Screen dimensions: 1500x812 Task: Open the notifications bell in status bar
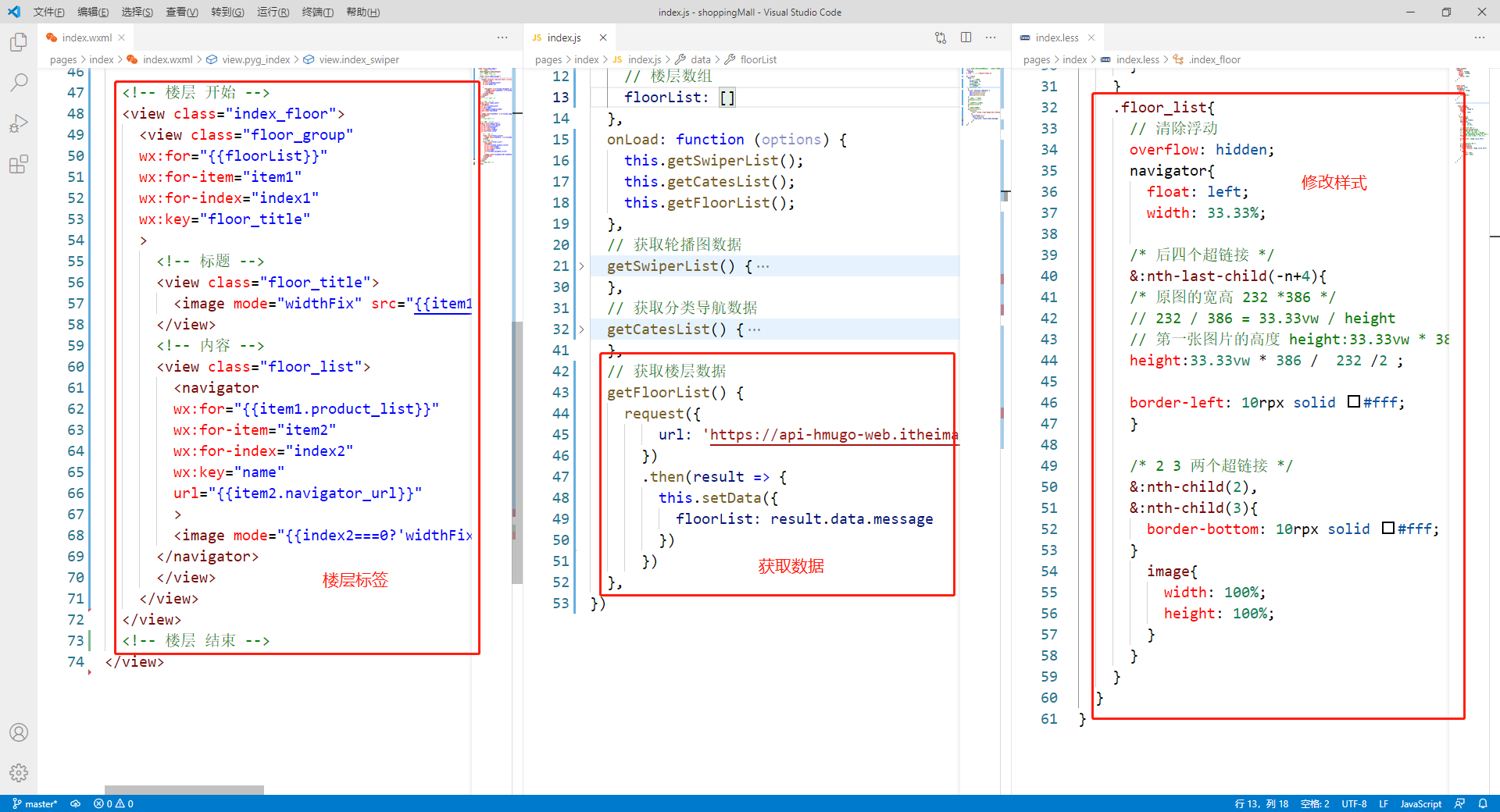[x=1483, y=803]
